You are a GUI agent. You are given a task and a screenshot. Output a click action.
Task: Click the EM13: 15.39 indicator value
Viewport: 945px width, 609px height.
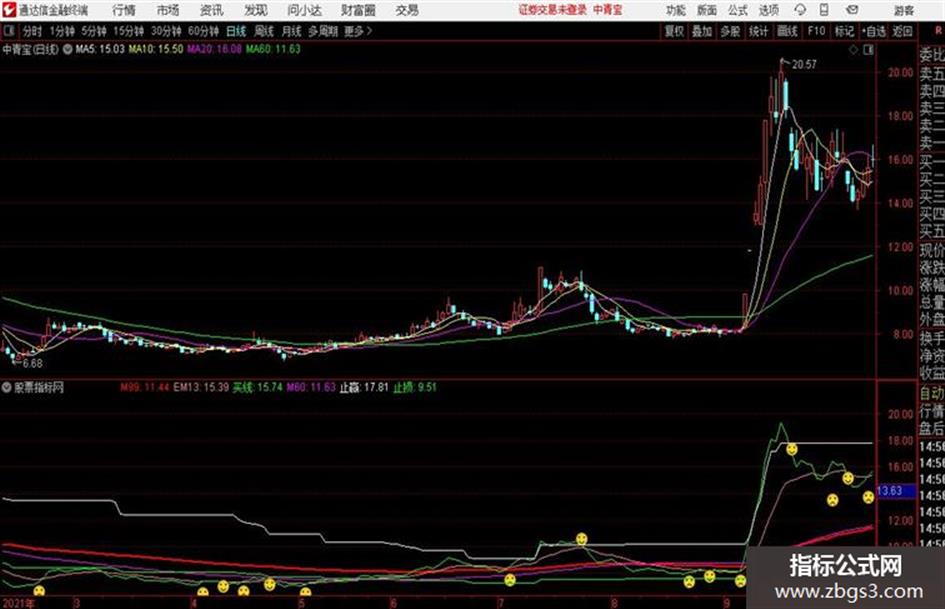[x=201, y=387]
